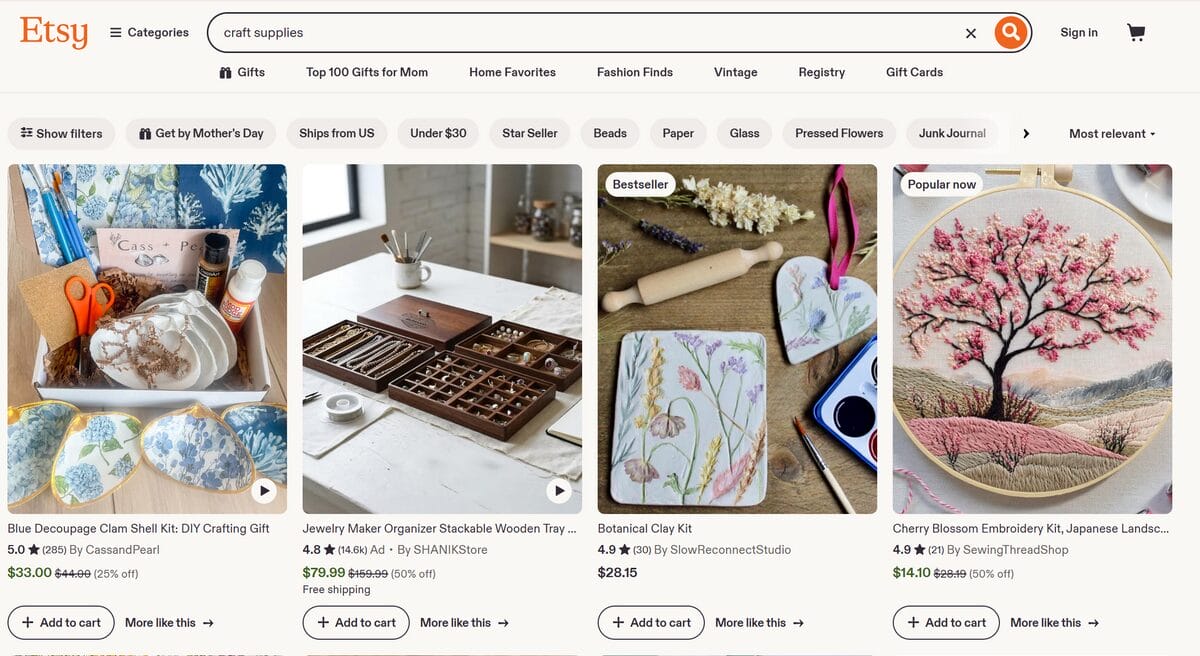
Task: Click the orange search magnifier
Action: 1009,32
